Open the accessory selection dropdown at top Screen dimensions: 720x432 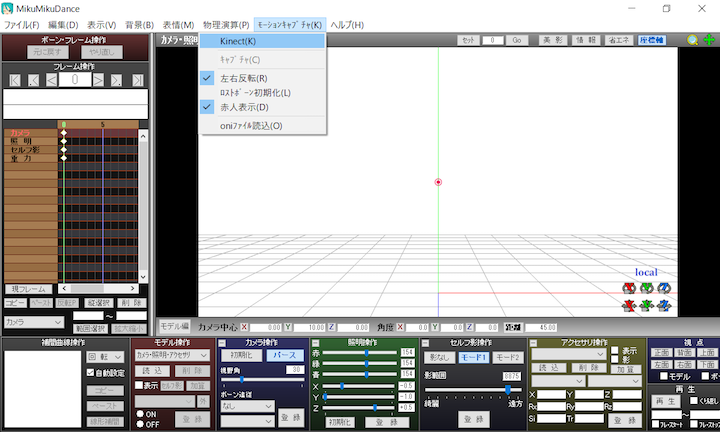568,354
